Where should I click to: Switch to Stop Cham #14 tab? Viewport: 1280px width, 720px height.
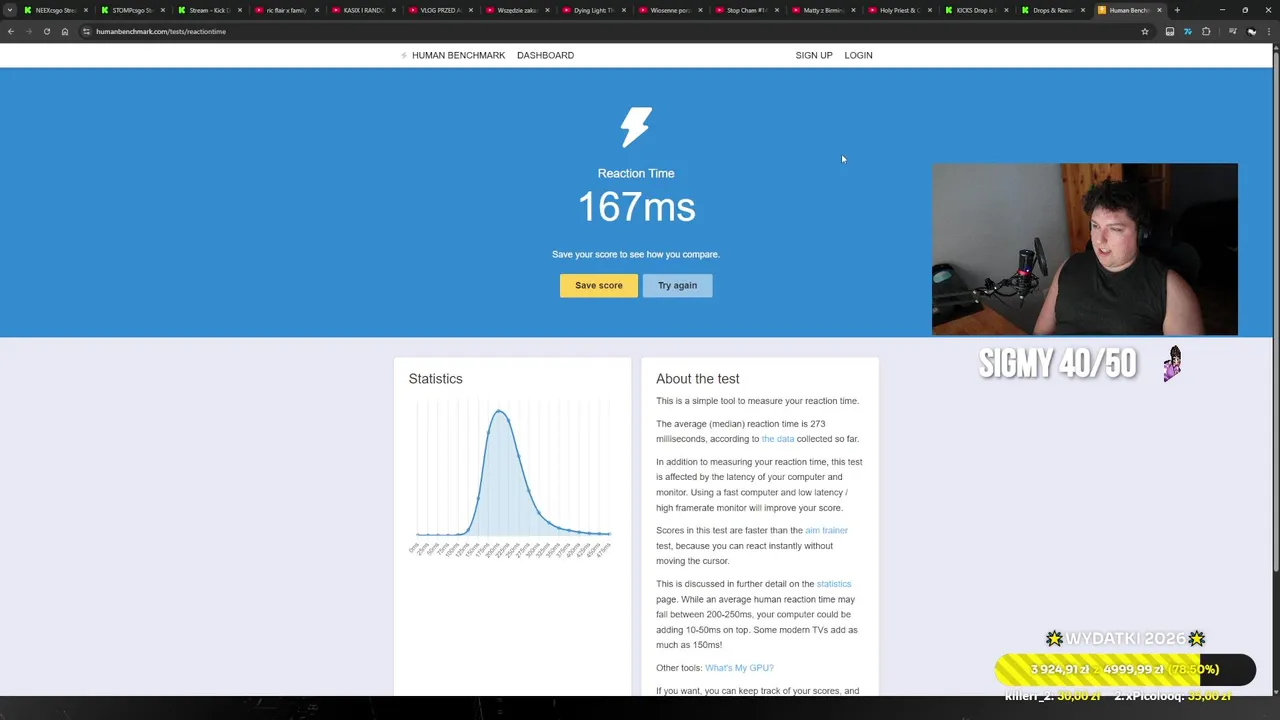tap(746, 10)
